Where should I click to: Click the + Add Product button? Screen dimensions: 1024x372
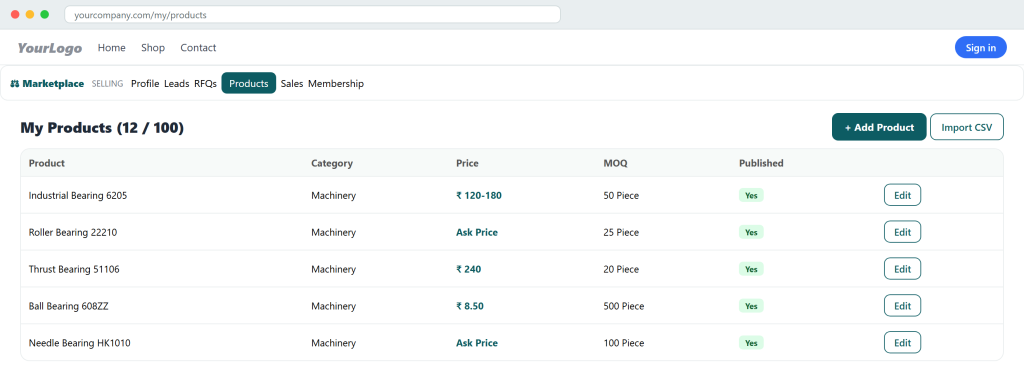(x=879, y=127)
